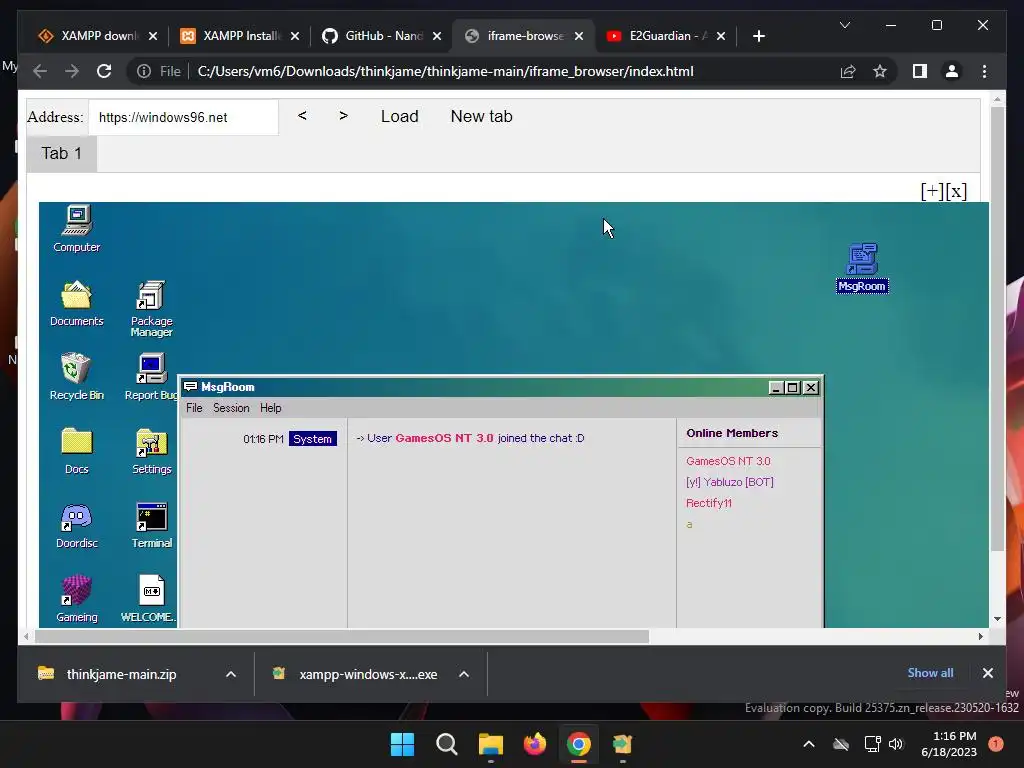
Task: Click Show all downloads link
Action: pos(930,673)
